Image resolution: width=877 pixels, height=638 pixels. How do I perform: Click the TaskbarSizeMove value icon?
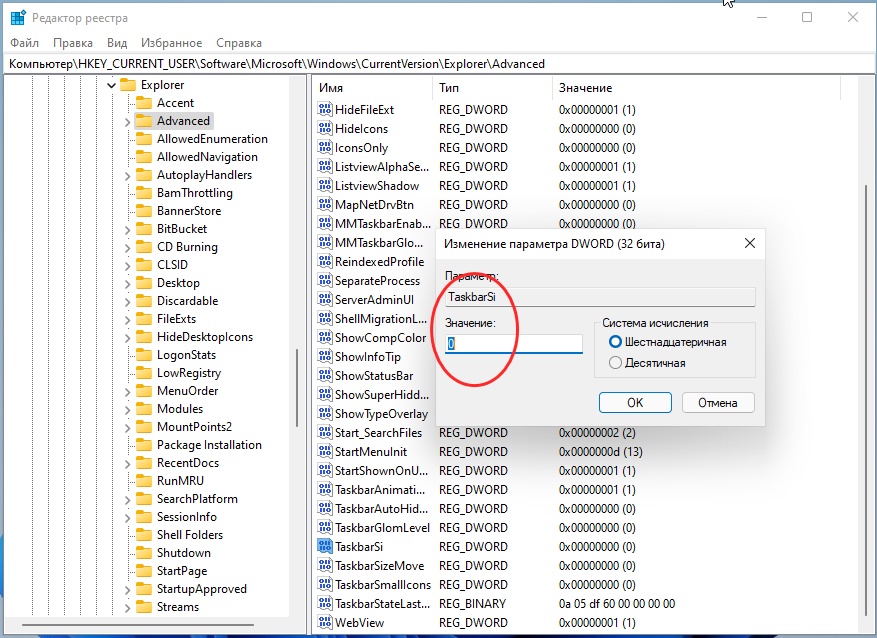(x=324, y=565)
